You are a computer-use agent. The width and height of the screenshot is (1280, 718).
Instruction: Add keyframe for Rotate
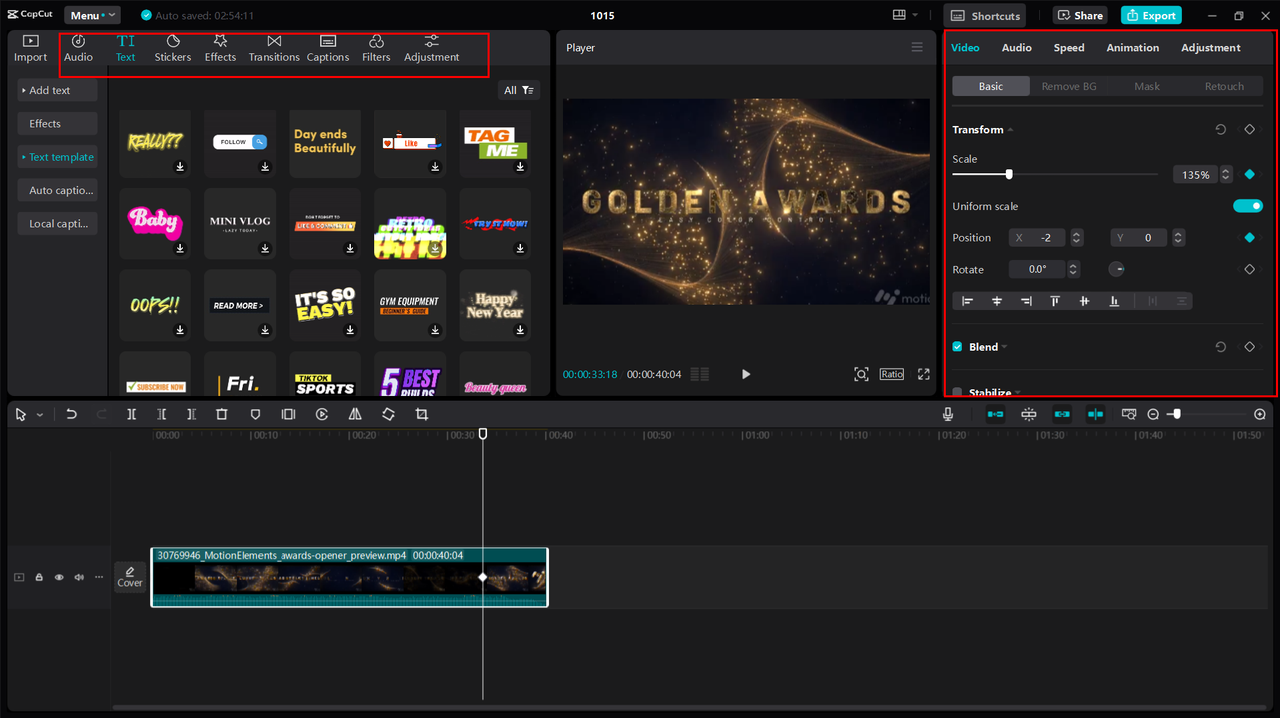click(x=1249, y=270)
